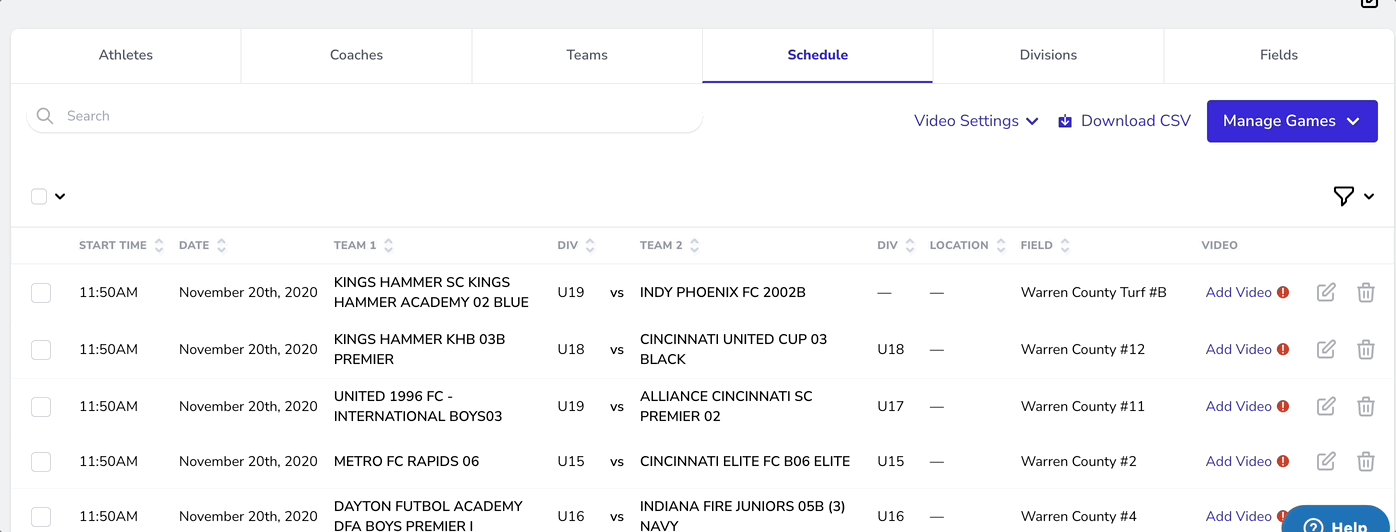
Task: Delete the Warren County #12 game row
Action: (1365, 349)
